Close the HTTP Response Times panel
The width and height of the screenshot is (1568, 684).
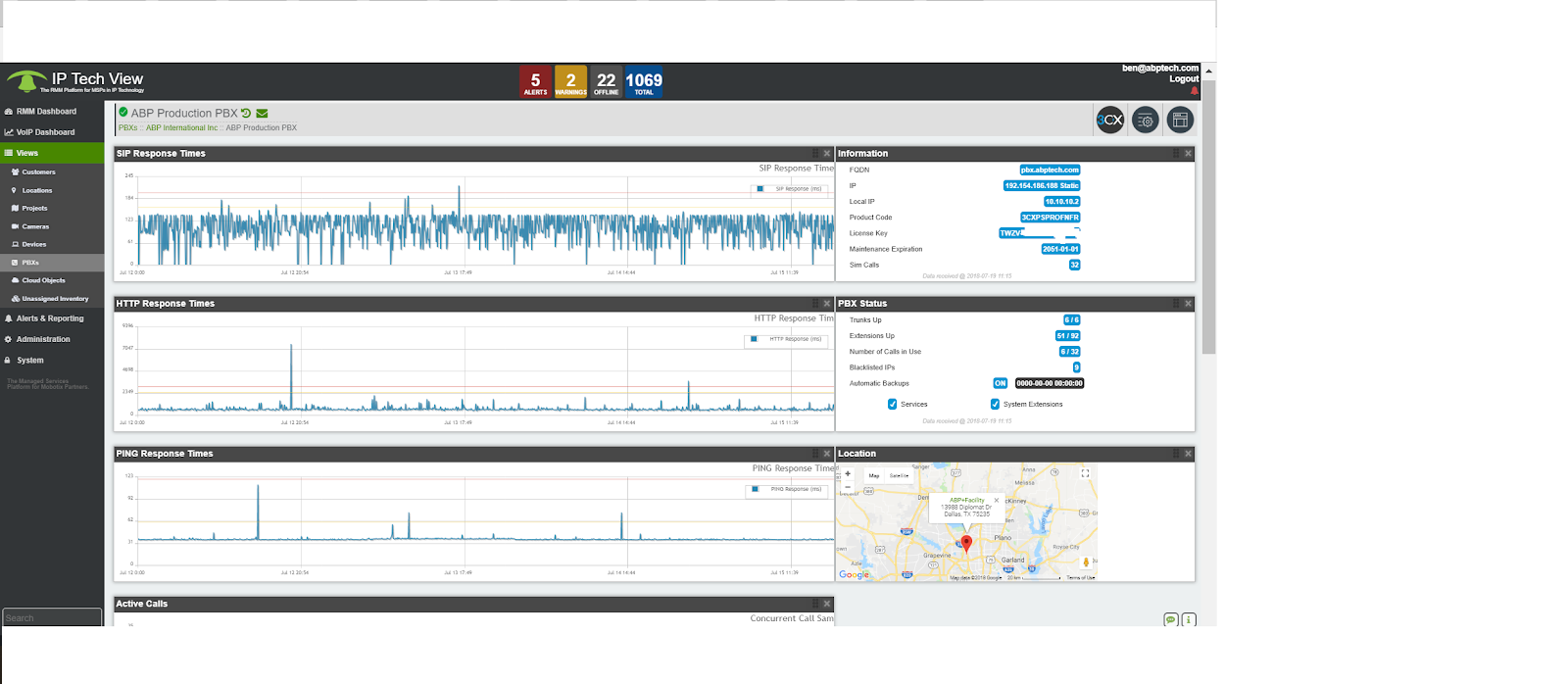coord(827,303)
